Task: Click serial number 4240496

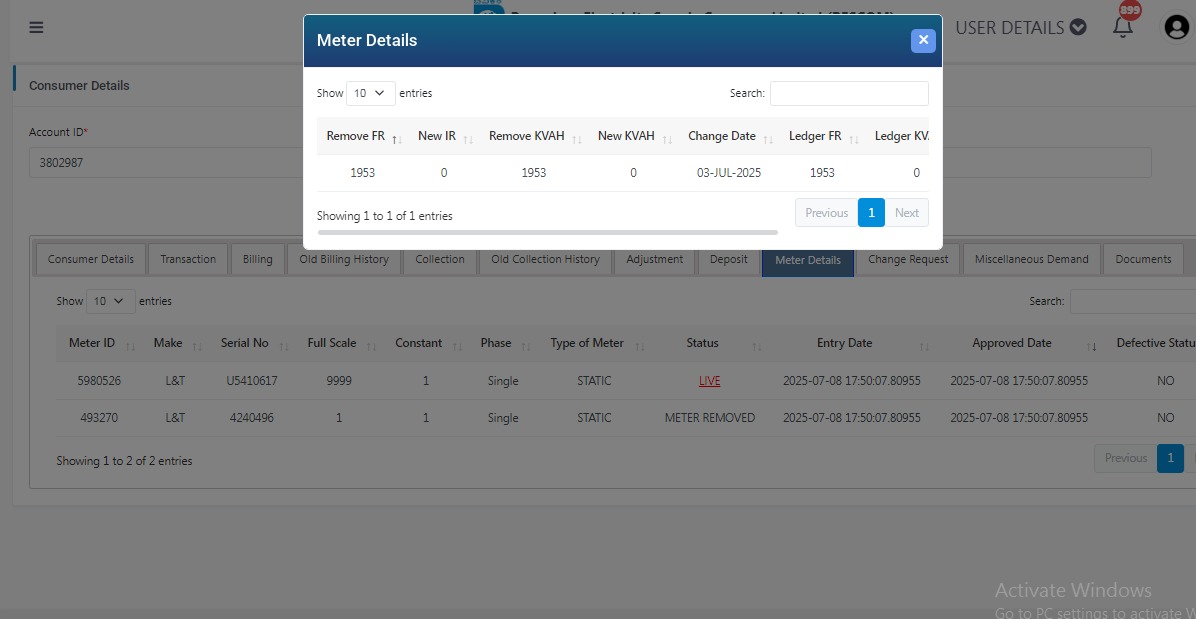Action: (252, 418)
